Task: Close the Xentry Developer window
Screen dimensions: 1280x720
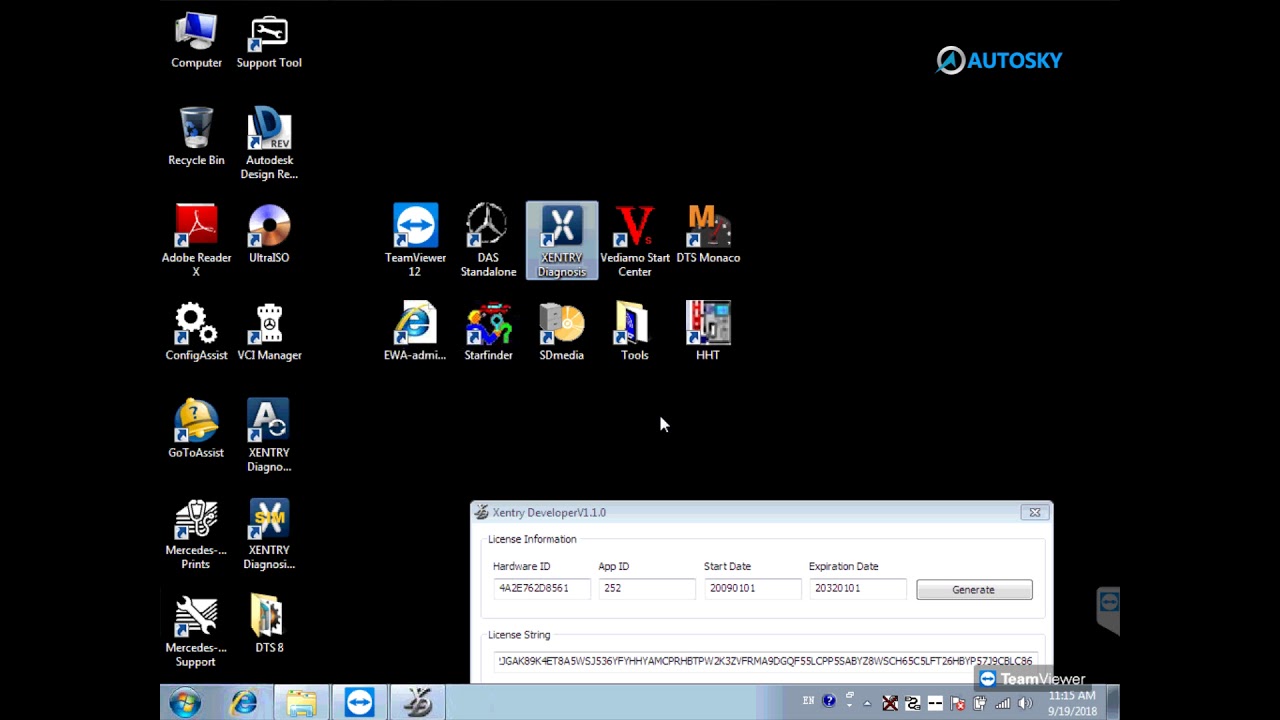Action: 1035,512
